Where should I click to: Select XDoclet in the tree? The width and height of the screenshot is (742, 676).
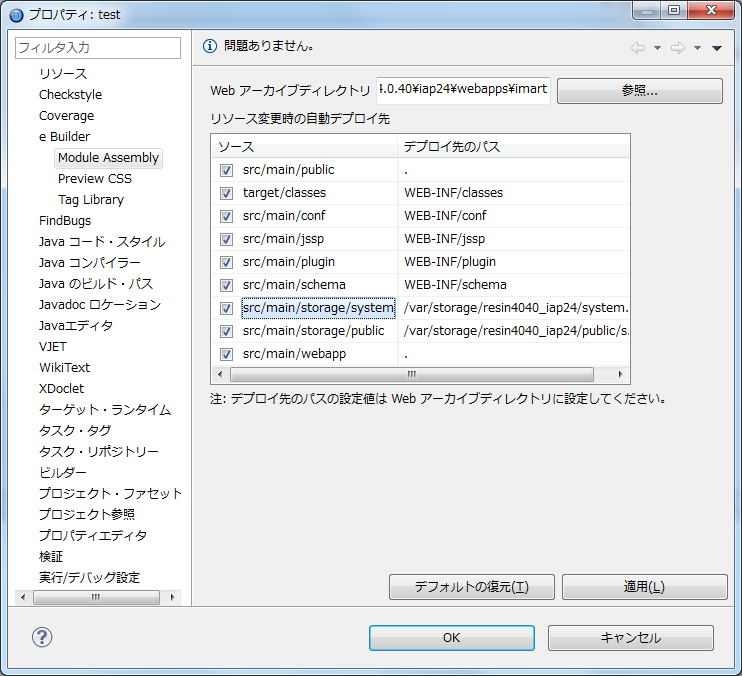tap(62, 388)
